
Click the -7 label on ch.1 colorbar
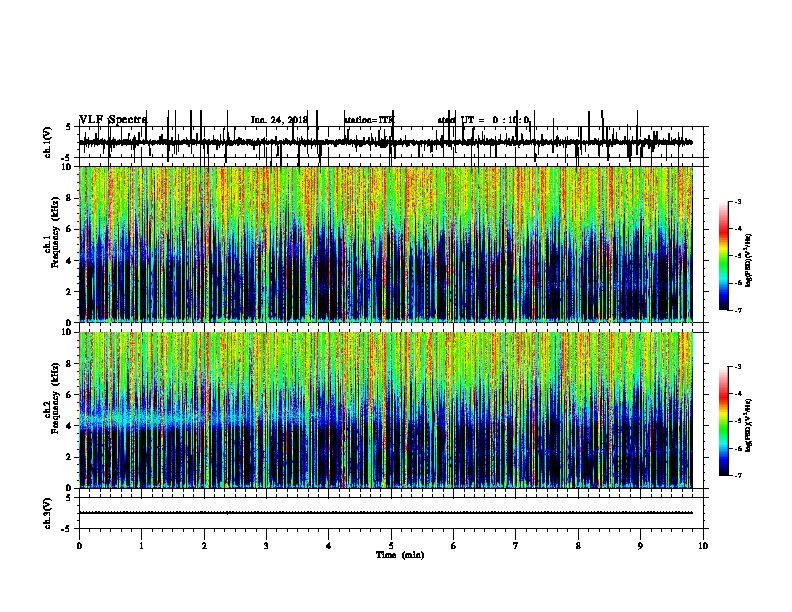pos(737,310)
